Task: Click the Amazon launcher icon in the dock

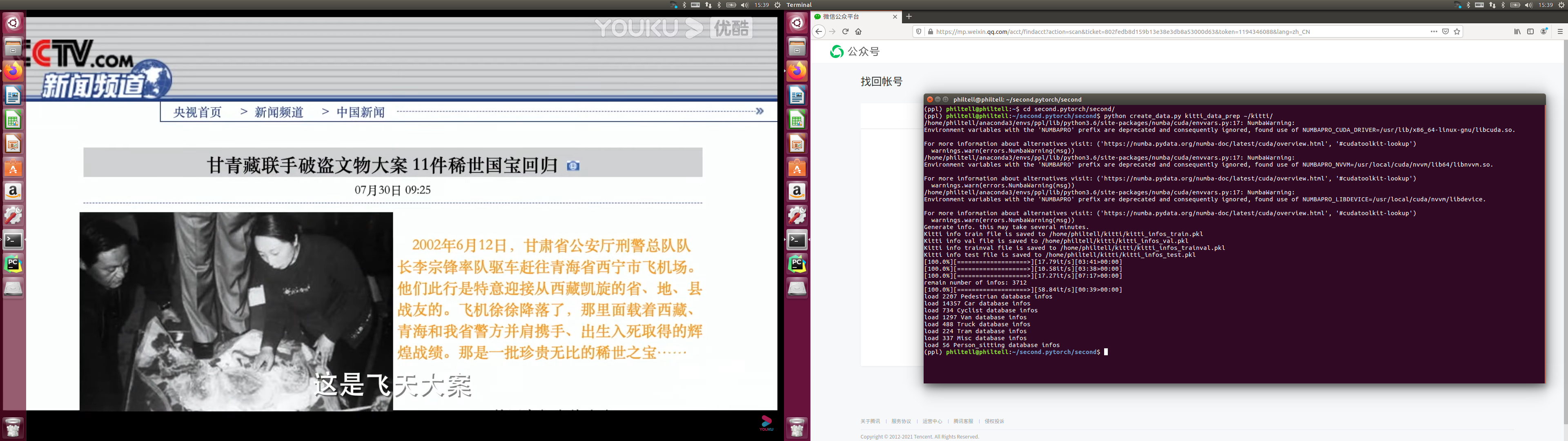Action: pos(13,191)
